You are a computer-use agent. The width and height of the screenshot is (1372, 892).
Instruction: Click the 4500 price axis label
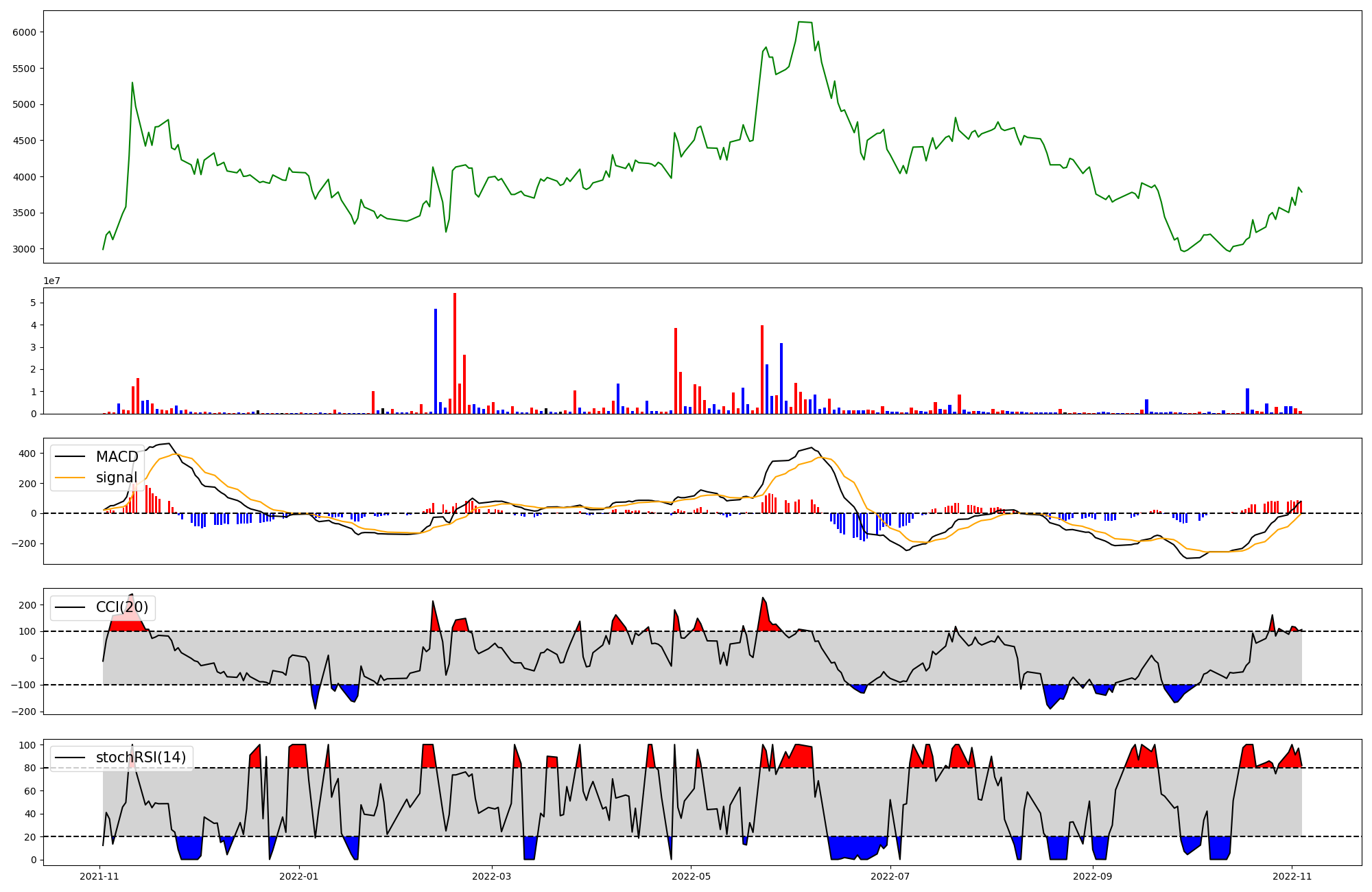click(x=23, y=141)
